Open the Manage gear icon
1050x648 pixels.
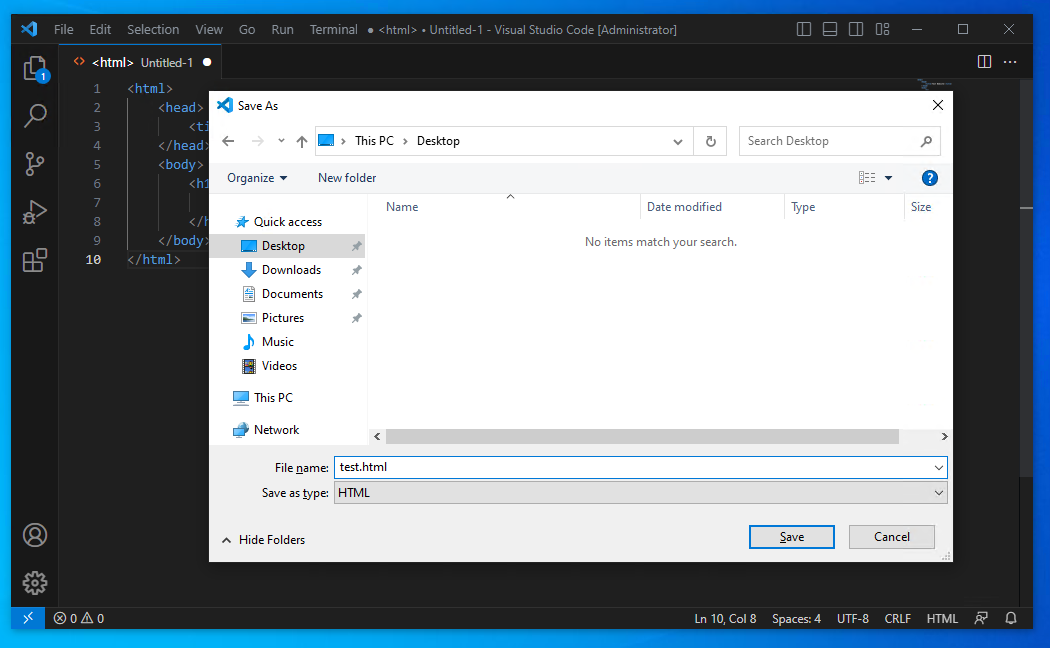pos(35,583)
